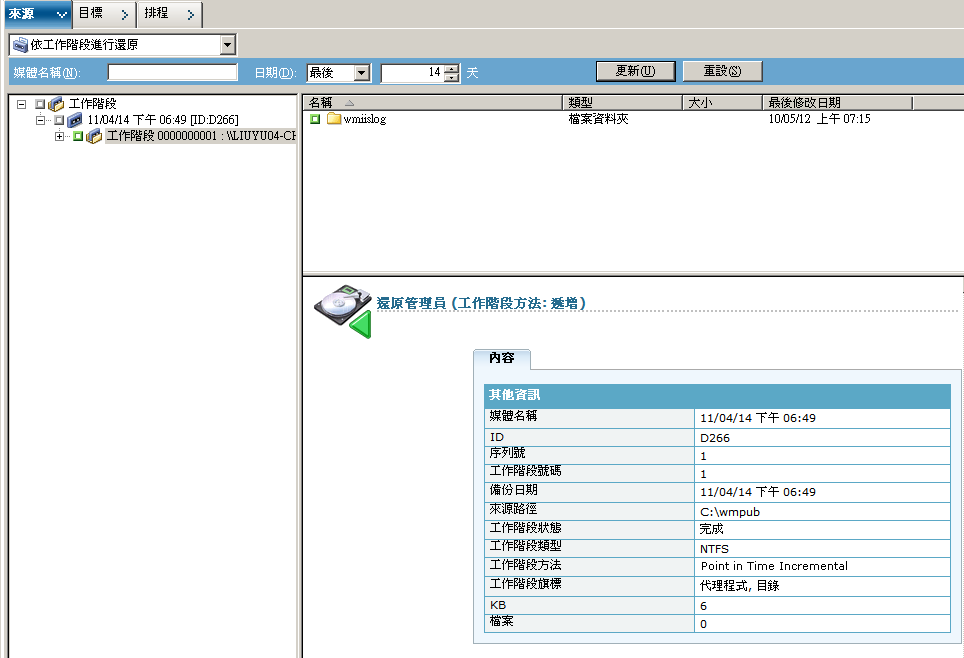Open the 依工作階段進行還原 restore type dropdown
Image resolution: width=964 pixels, height=658 pixels.
tap(227, 44)
